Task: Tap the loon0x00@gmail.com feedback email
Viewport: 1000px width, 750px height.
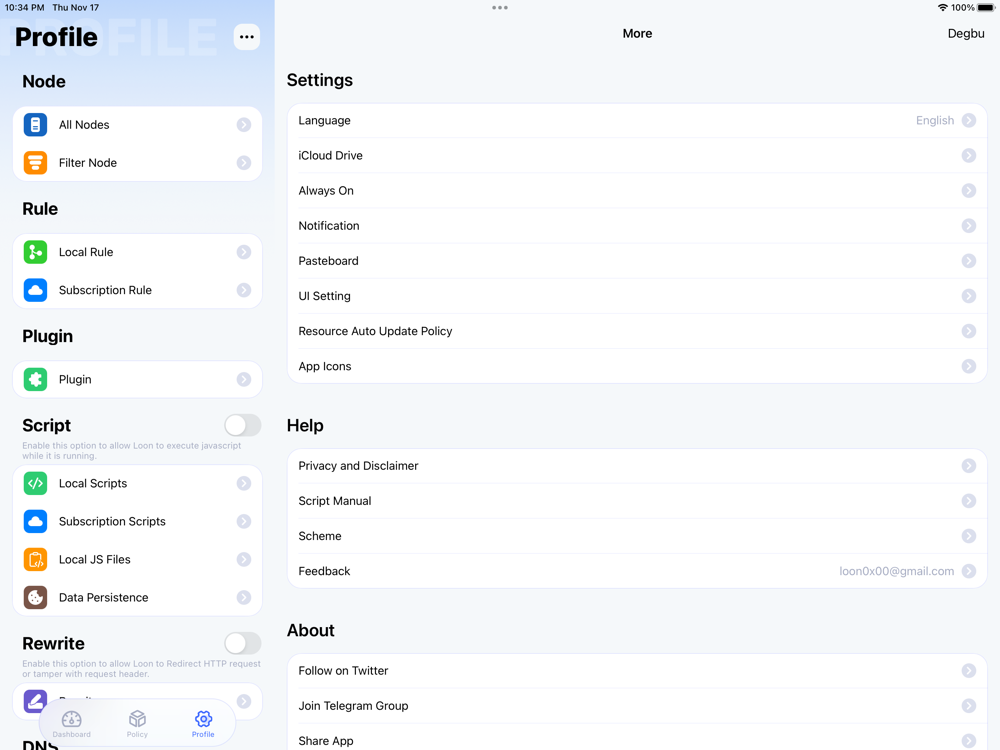Action: click(896, 571)
